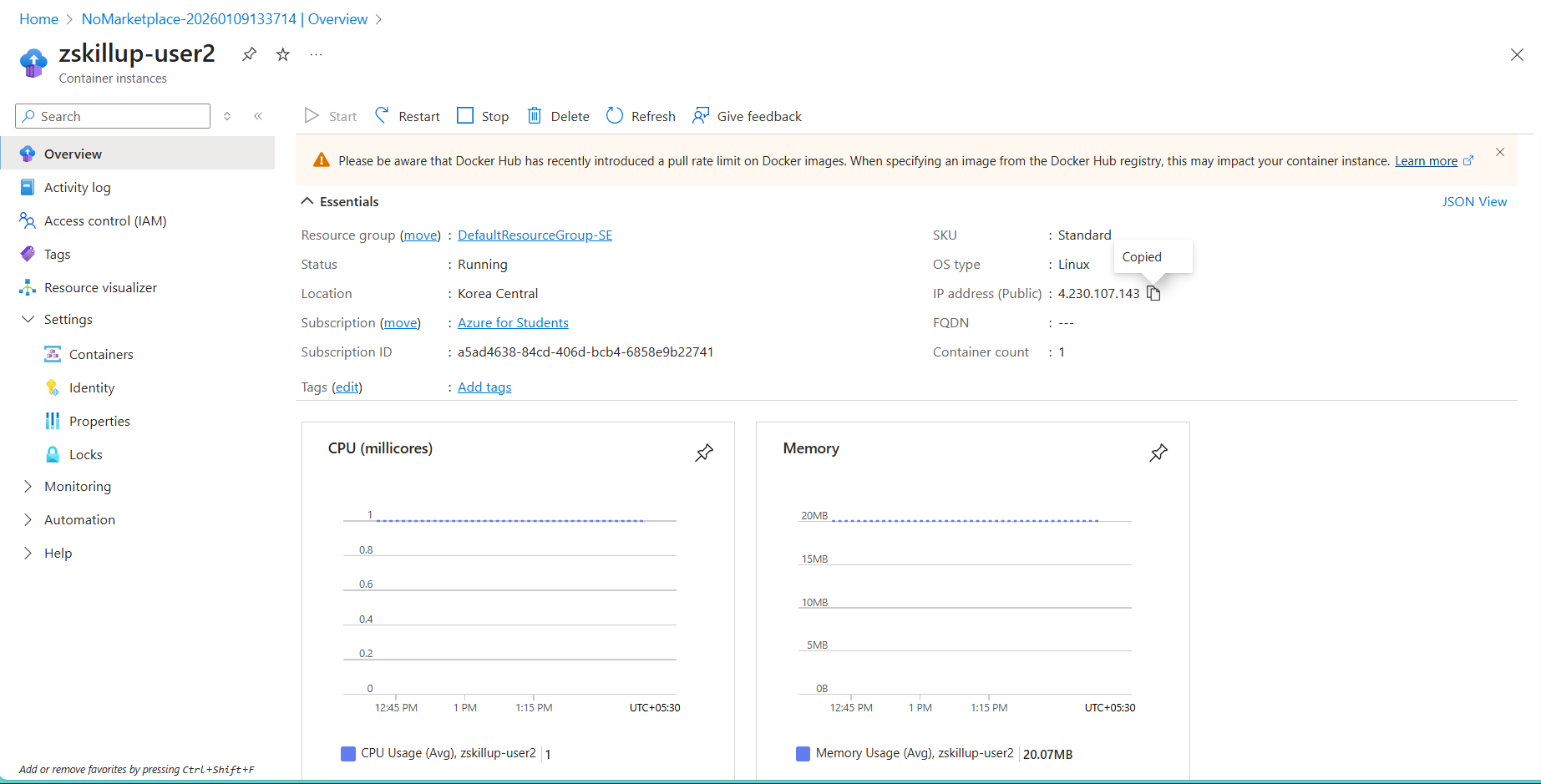Mark resource as favorite with star icon

(x=283, y=54)
